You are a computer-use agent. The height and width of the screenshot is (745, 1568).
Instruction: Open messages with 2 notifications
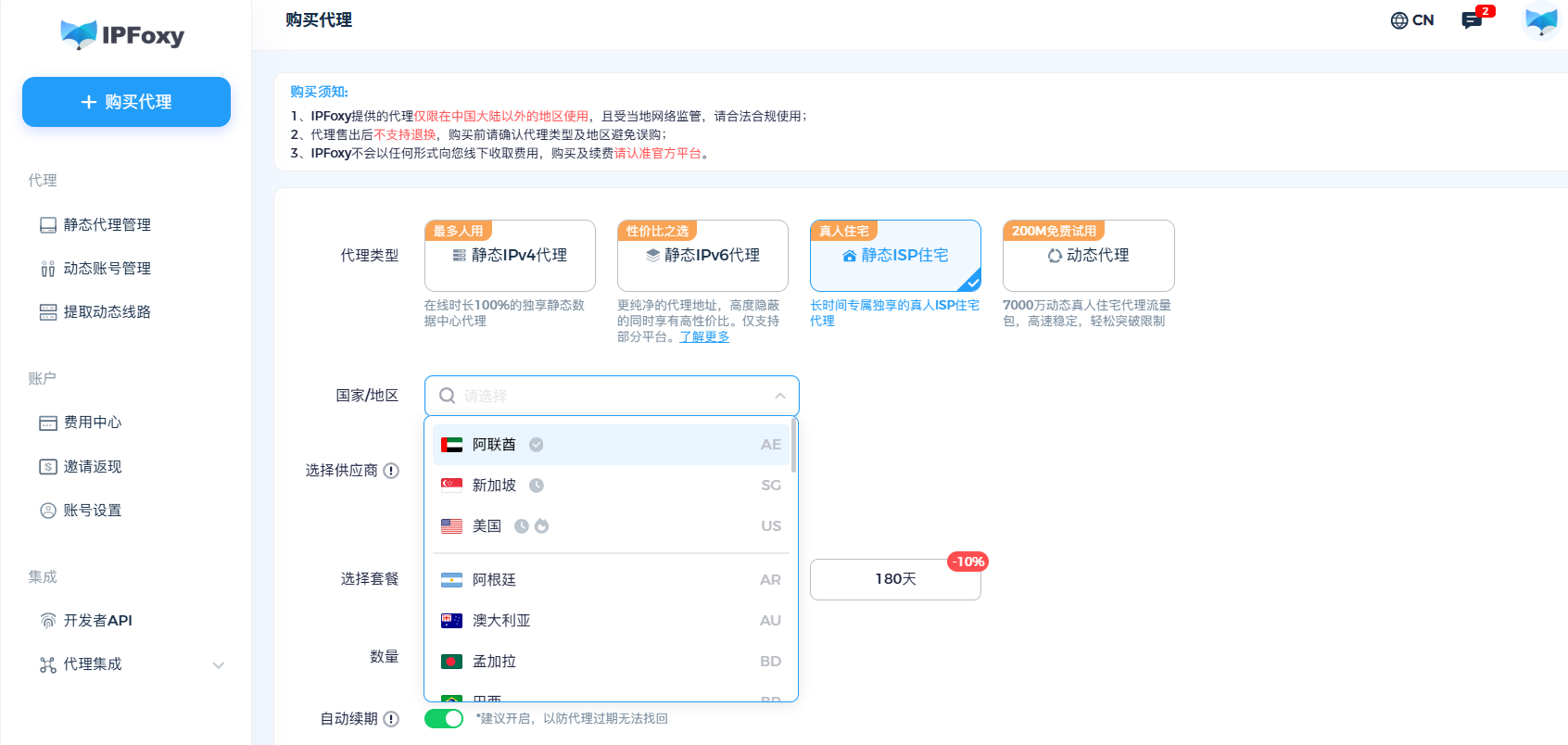pyautogui.click(x=1472, y=20)
